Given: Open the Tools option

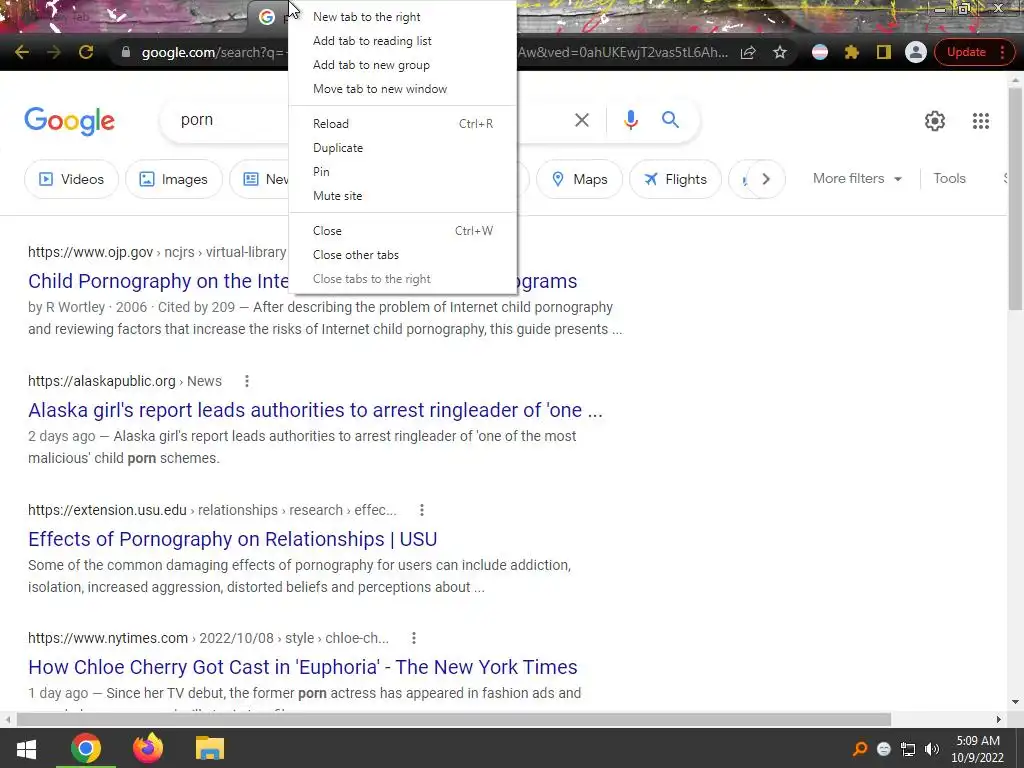Looking at the screenshot, I should coord(949,178).
